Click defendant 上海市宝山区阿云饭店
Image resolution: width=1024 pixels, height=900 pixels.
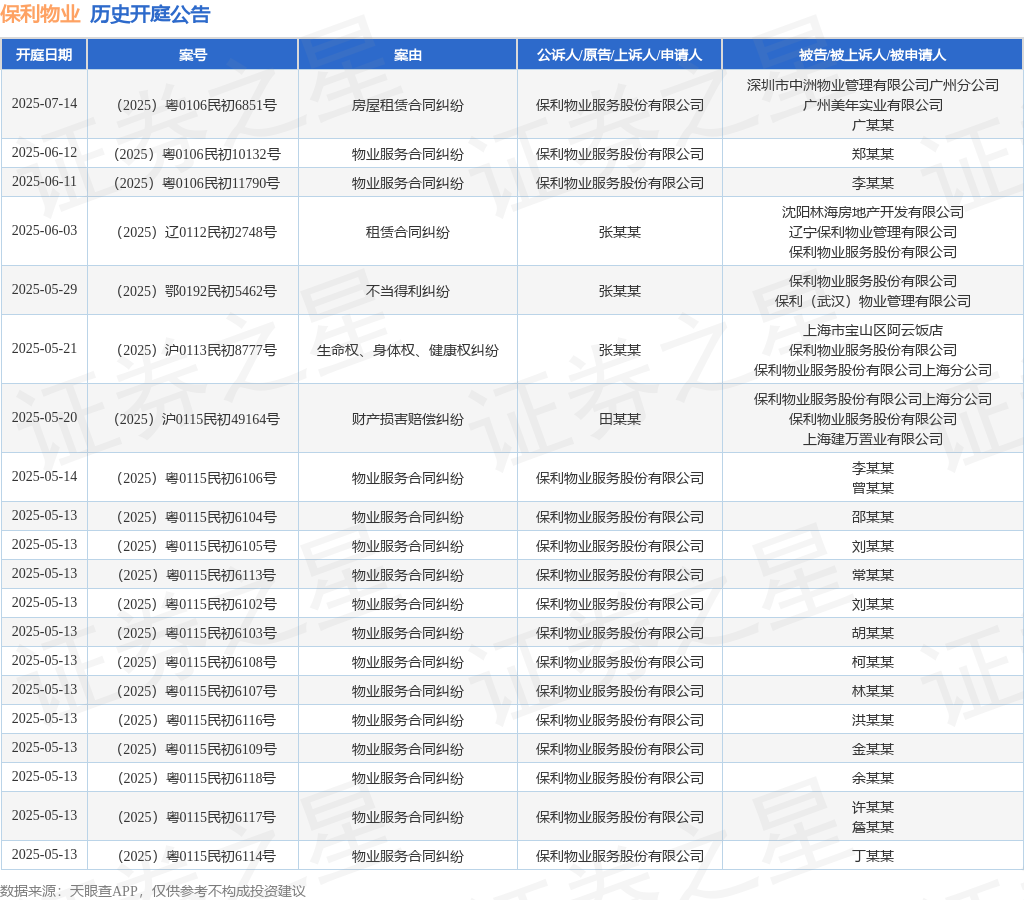point(872,330)
